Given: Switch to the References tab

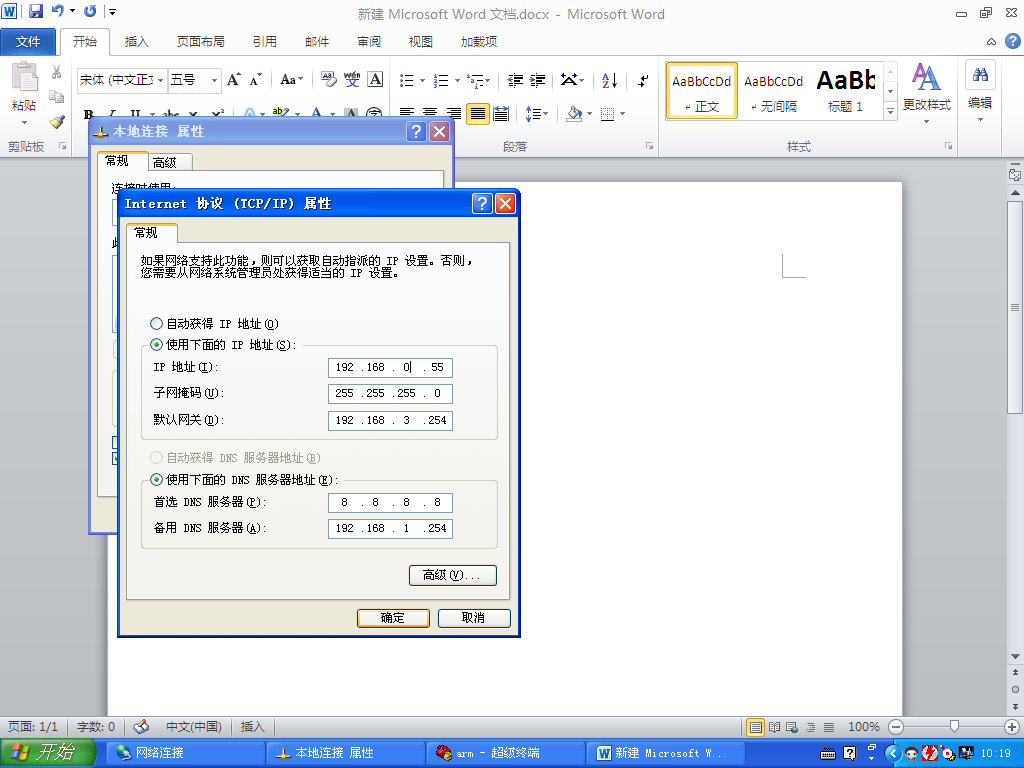Looking at the screenshot, I should [x=264, y=42].
